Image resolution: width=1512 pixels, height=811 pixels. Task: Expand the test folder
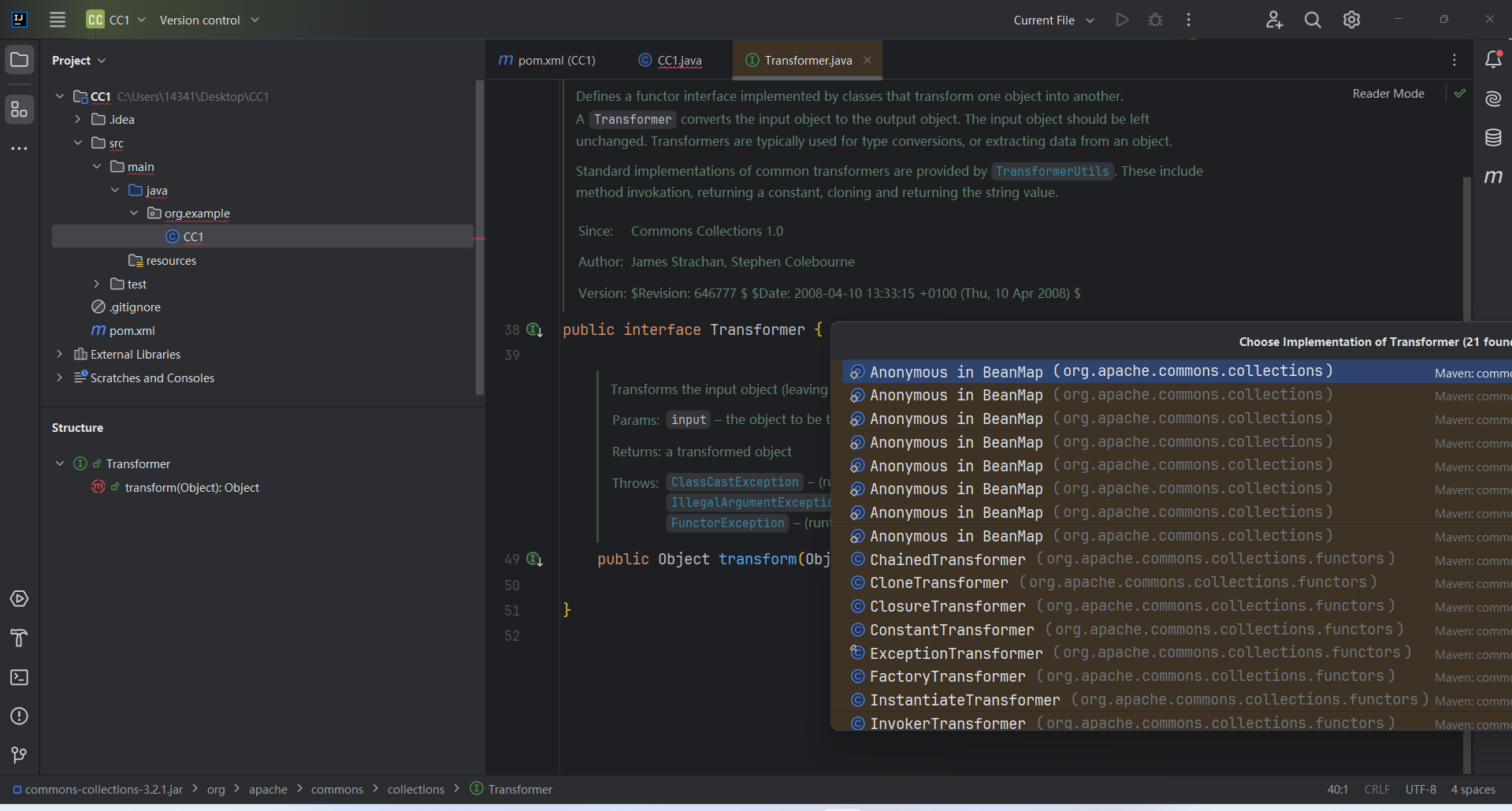coord(96,284)
